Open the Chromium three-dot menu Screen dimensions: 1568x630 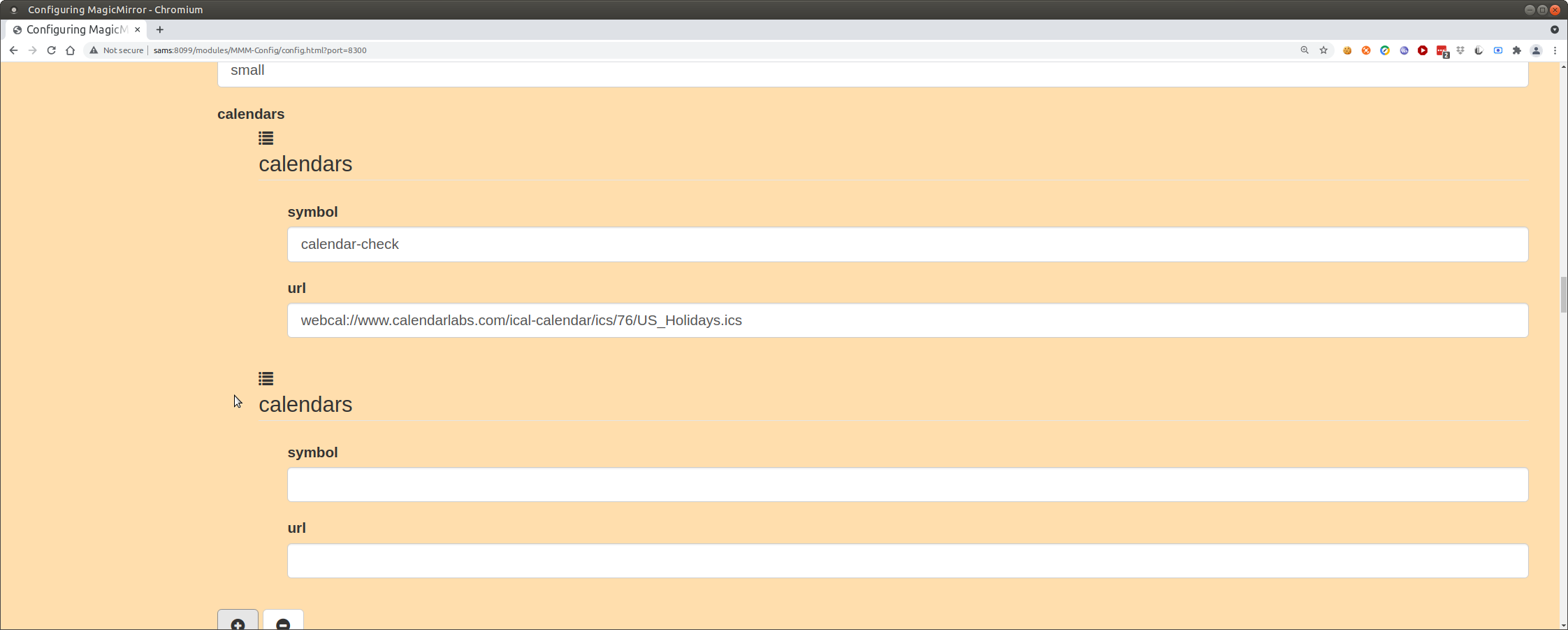1555,50
